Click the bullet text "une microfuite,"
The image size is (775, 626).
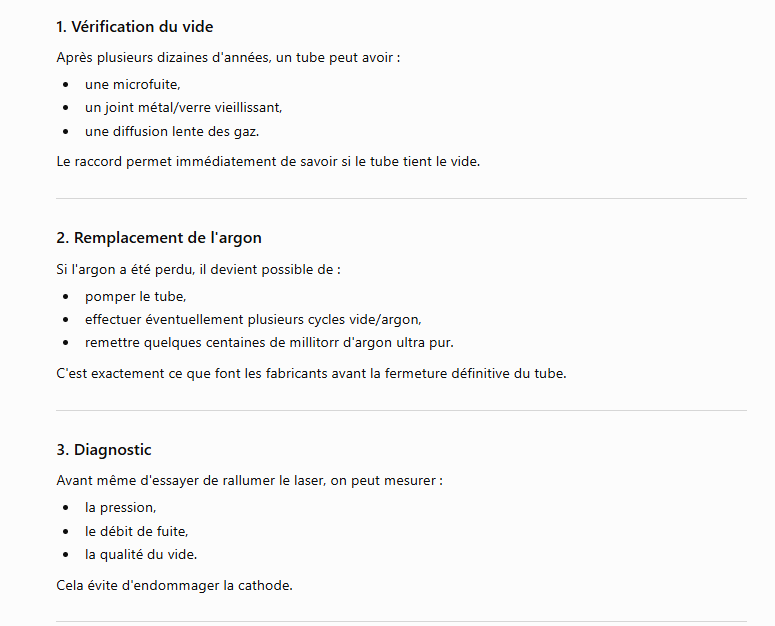coord(132,84)
